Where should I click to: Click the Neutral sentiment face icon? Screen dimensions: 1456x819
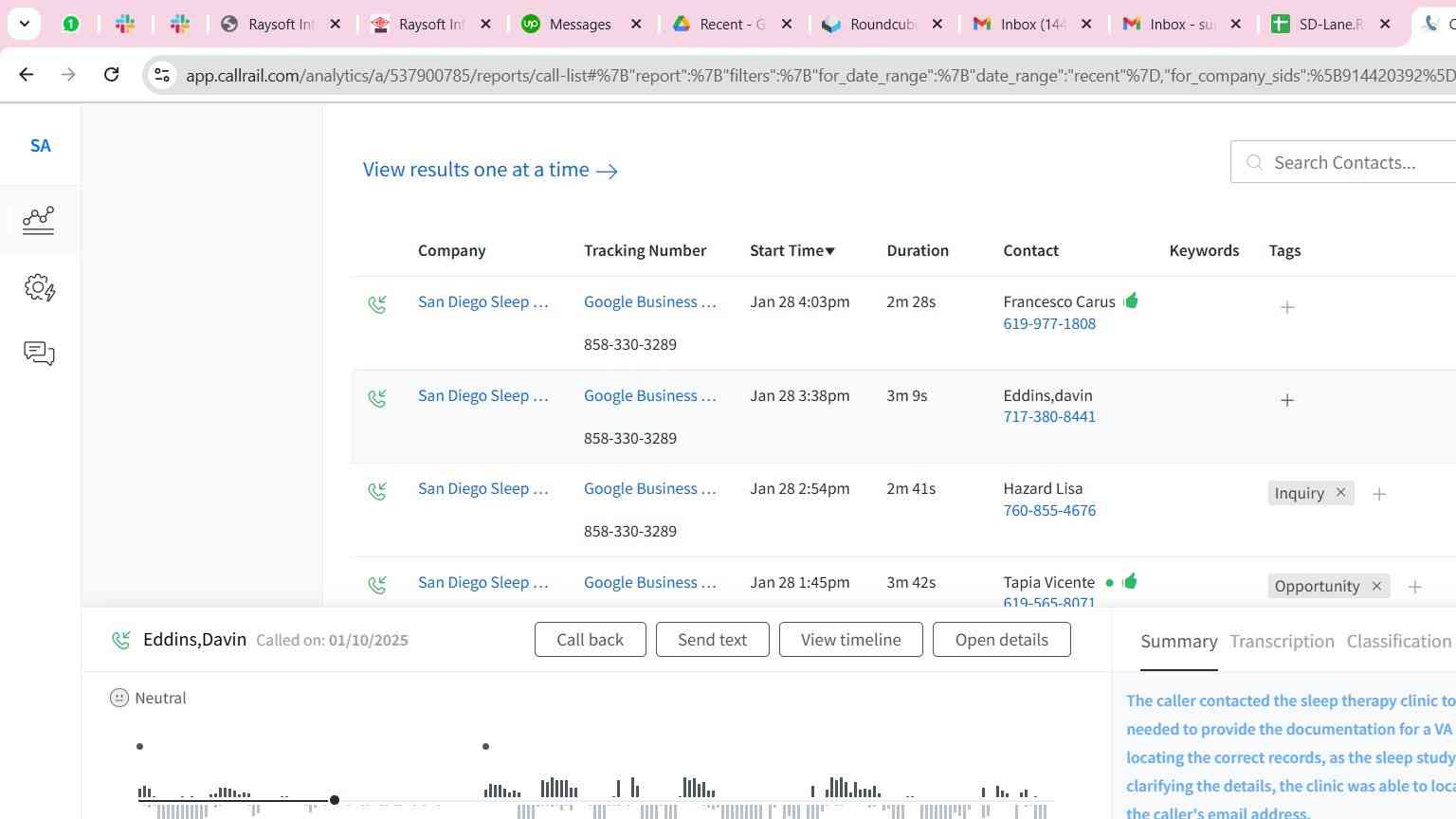coord(119,698)
